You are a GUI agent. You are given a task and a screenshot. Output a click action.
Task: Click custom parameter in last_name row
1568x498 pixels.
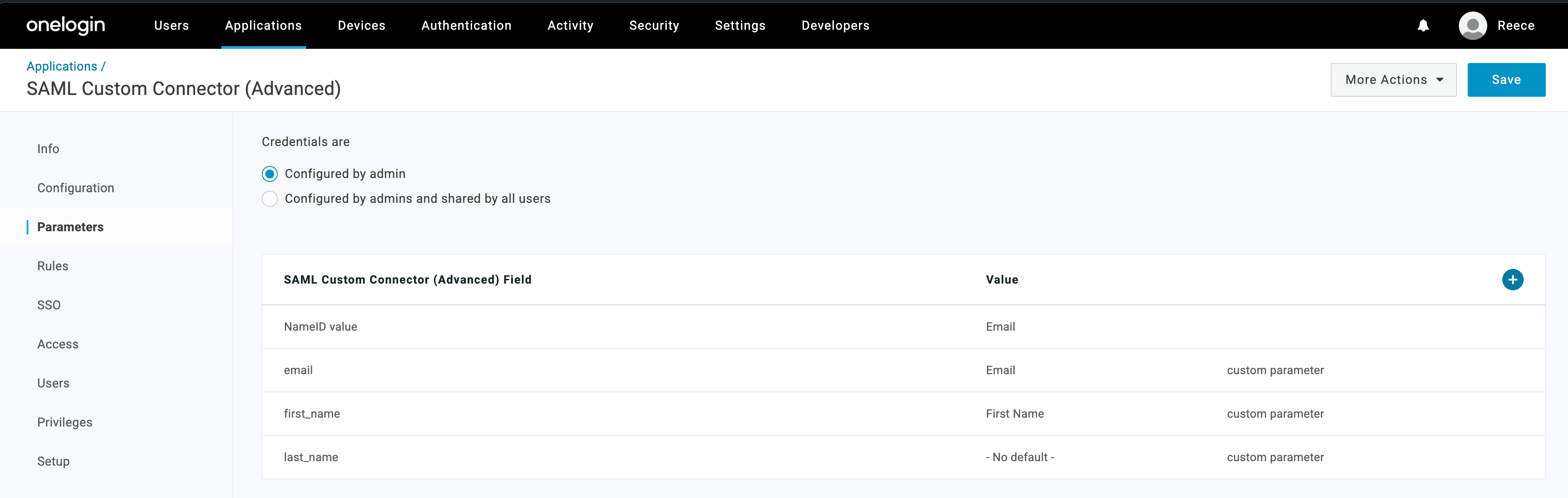[1275, 457]
